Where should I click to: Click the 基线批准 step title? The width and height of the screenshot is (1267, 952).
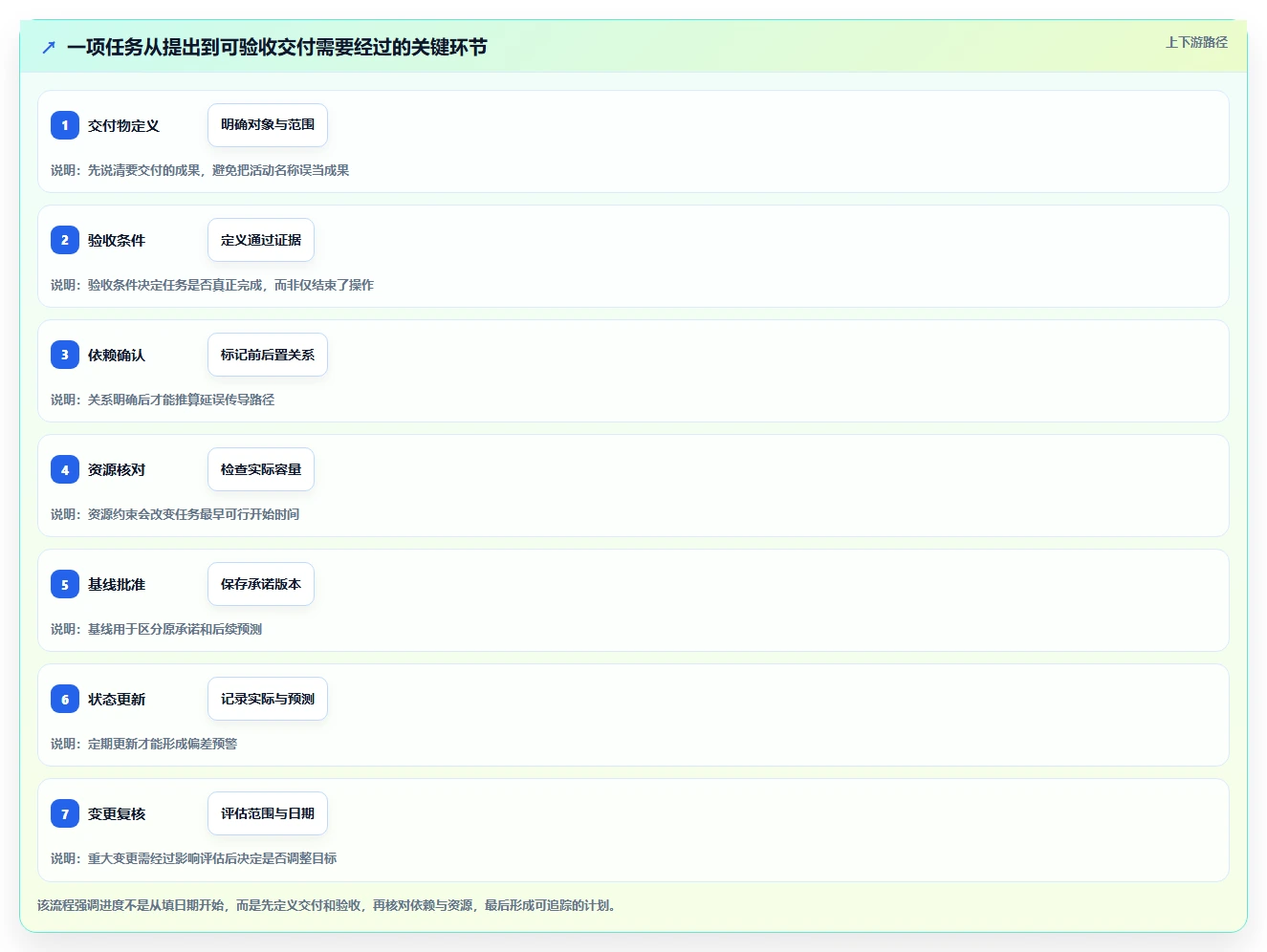[117, 584]
